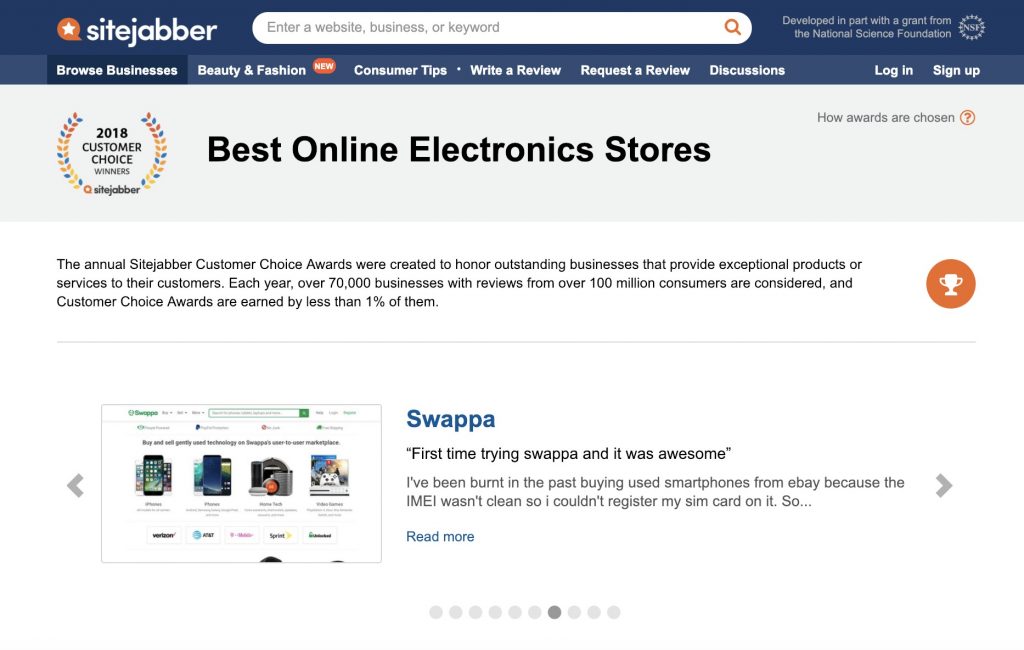
Task: Open the Swappa business title link
Action: 451,419
